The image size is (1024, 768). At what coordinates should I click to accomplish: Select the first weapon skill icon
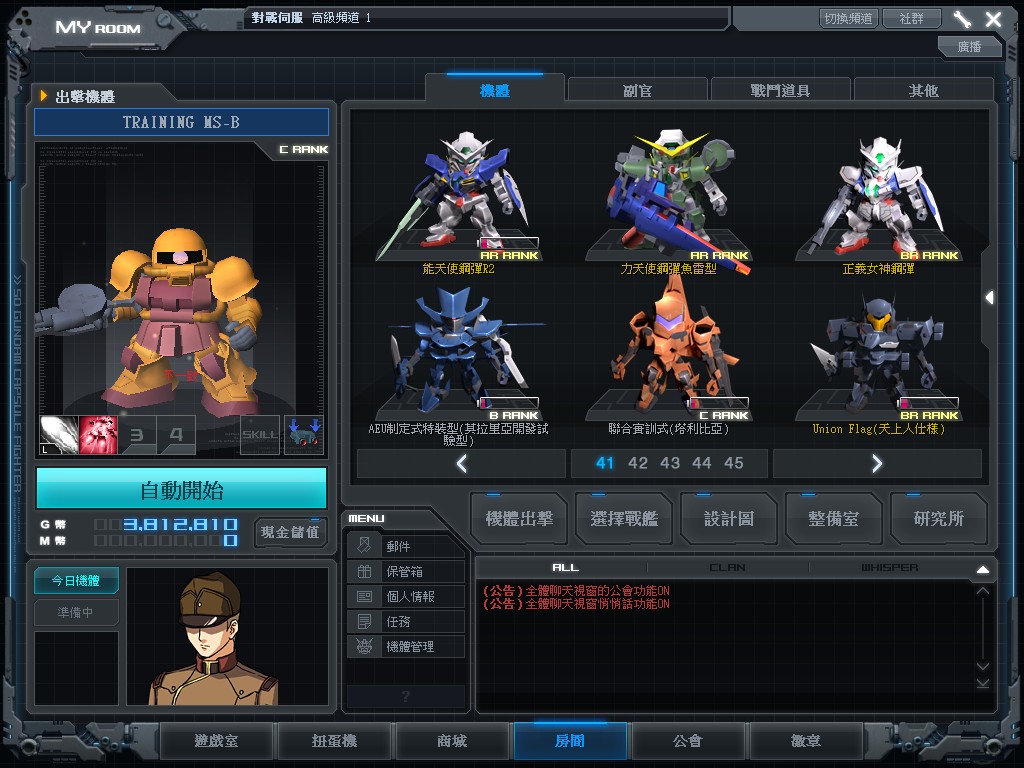[x=59, y=435]
